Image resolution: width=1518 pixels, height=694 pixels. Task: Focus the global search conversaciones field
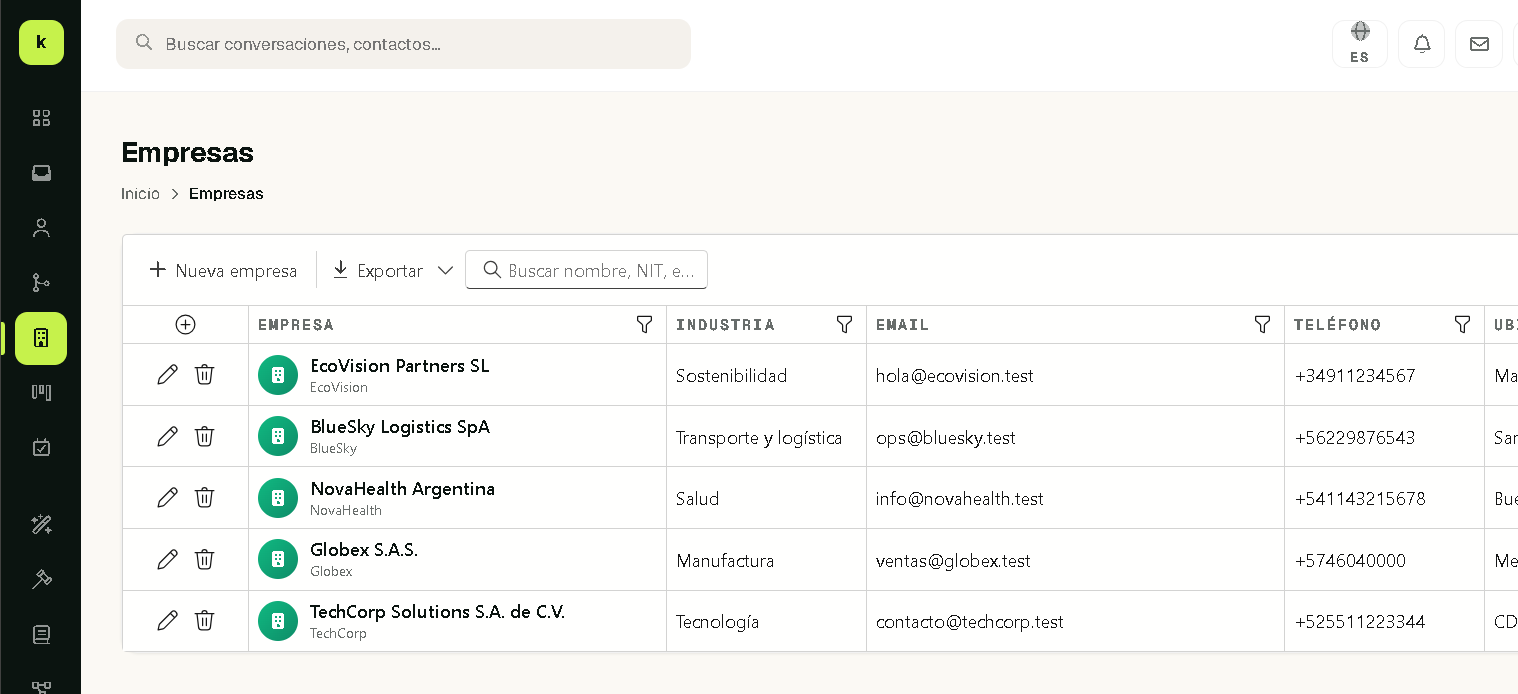point(403,44)
